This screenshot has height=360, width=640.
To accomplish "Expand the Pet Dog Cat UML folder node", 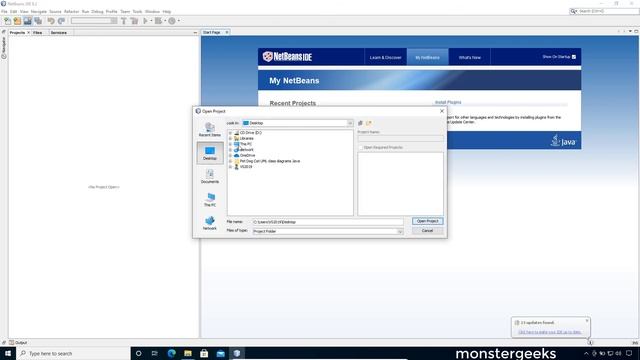I will (230, 161).
